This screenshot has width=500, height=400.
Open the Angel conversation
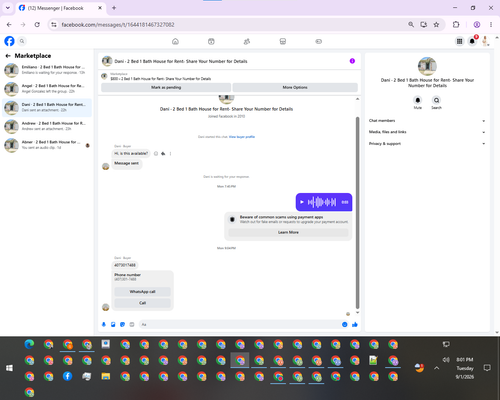(x=47, y=89)
